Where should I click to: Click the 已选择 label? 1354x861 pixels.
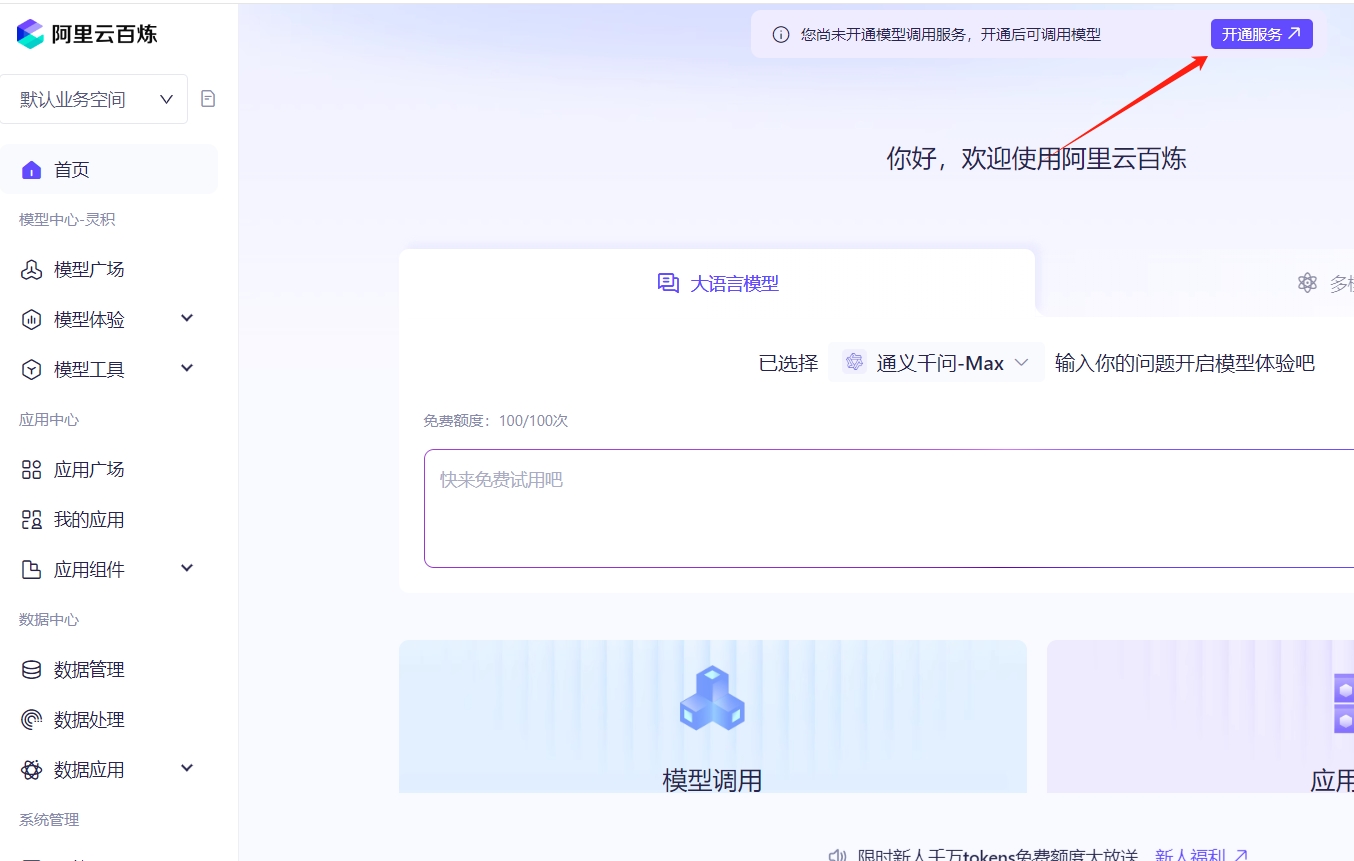tap(788, 363)
